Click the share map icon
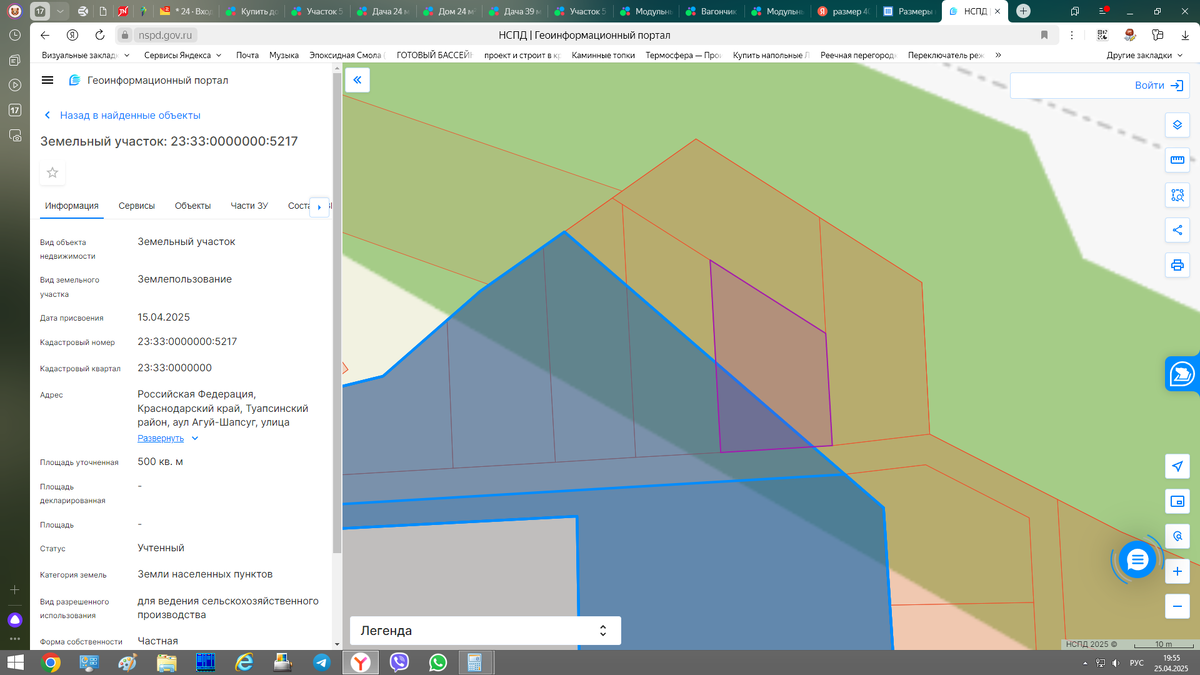The height and width of the screenshot is (675, 1200). pos(1177,230)
